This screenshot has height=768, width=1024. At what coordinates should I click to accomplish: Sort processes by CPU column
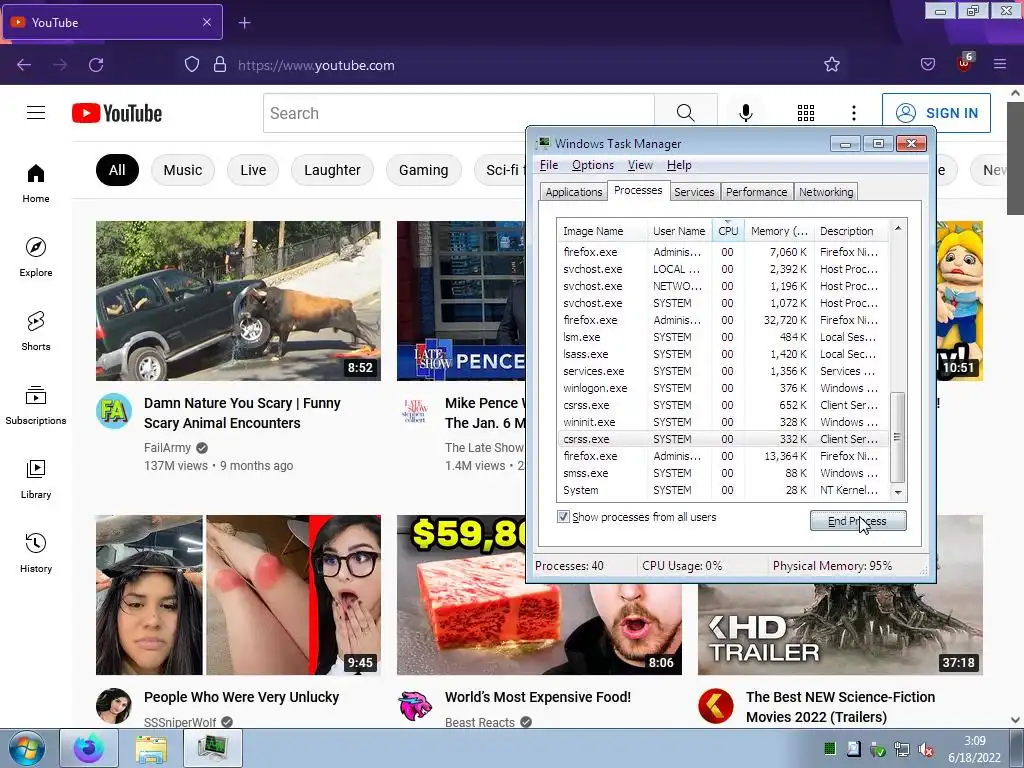pyautogui.click(x=728, y=231)
